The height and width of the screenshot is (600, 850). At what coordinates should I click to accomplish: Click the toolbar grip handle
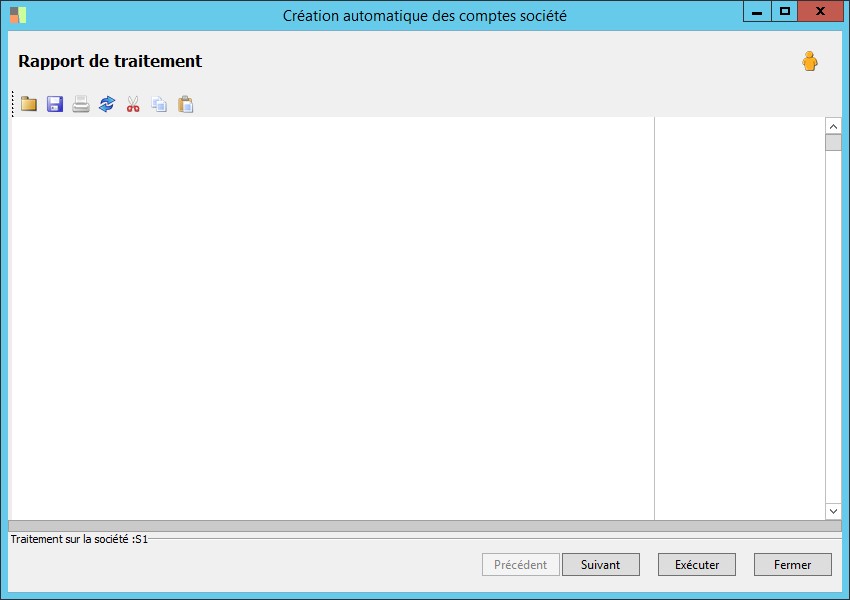[x=13, y=104]
